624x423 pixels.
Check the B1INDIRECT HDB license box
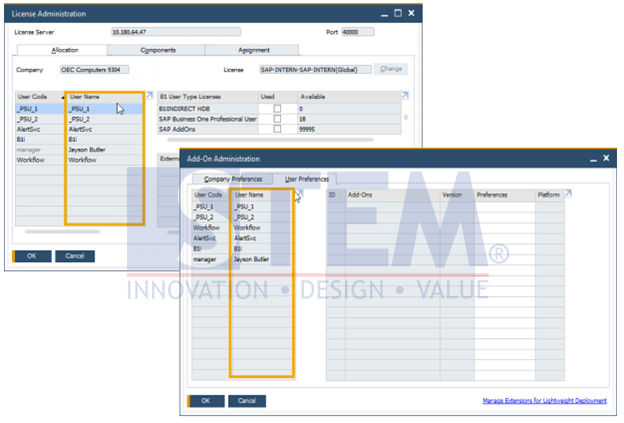[277, 109]
